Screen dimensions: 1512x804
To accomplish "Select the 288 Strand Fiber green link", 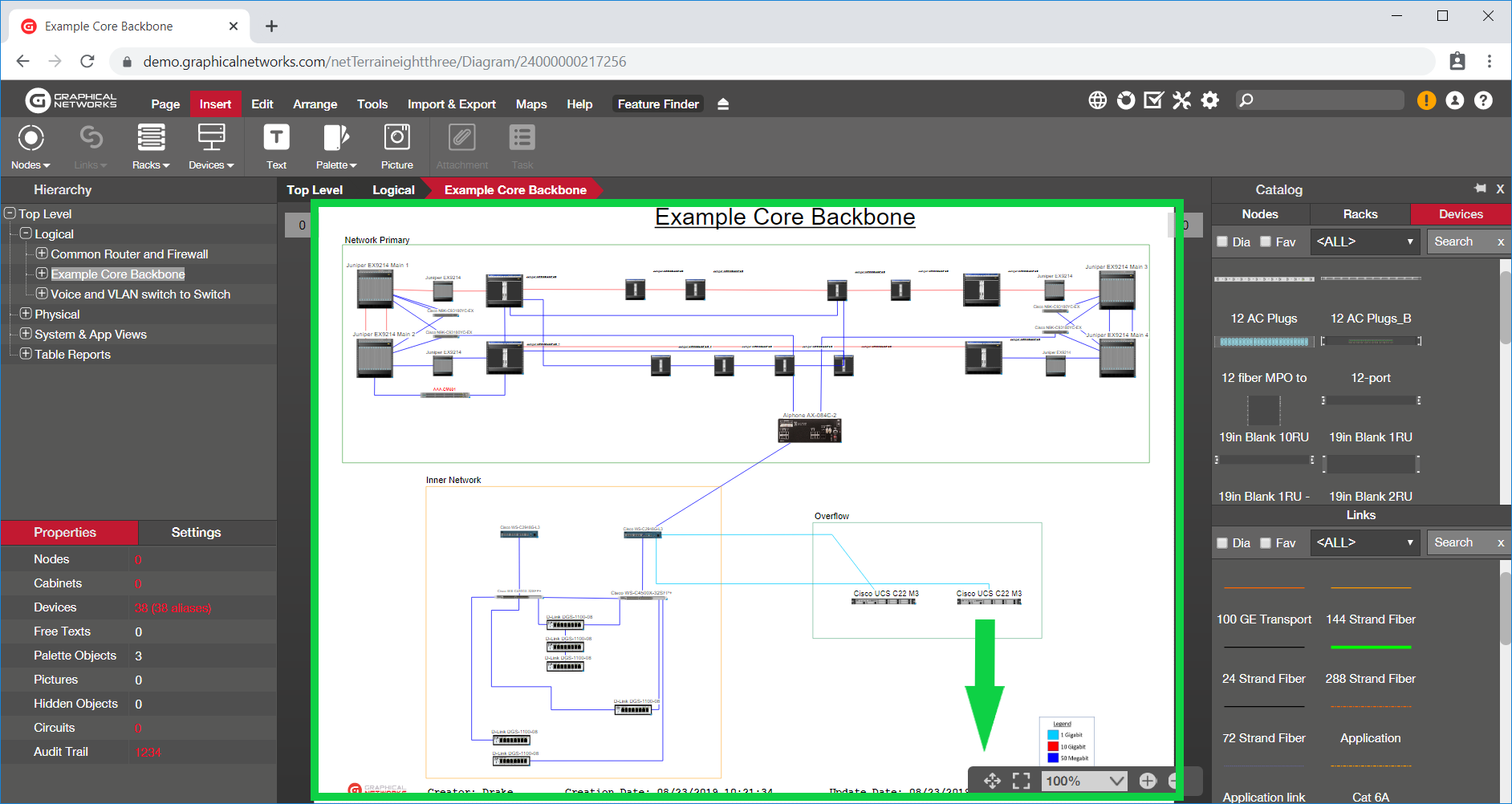I will [1370, 648].
